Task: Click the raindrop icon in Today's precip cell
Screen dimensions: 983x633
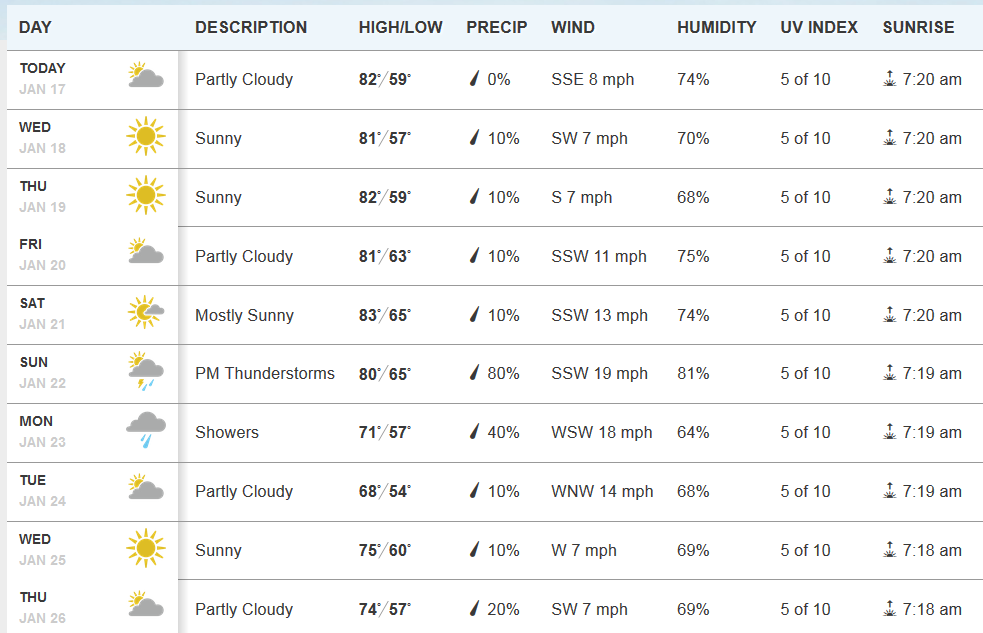Action: pos(475,80)
